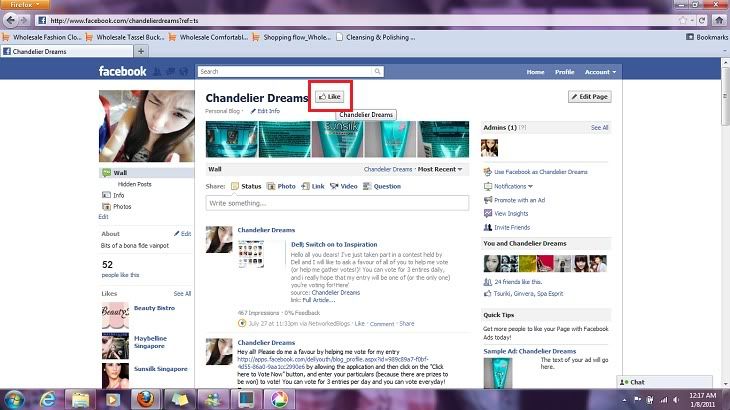Open Hidden Posts in the sidebar
This screenshot has height=410, width=730.
point(135,184)
